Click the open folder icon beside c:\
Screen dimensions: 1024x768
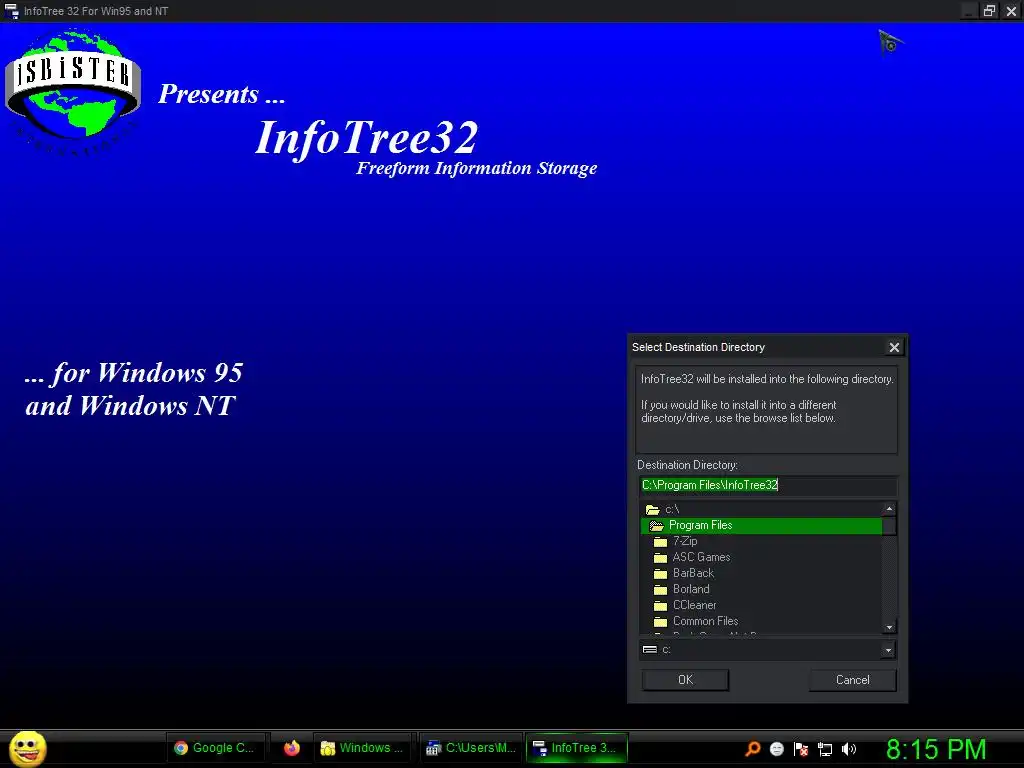coord(652,510)
